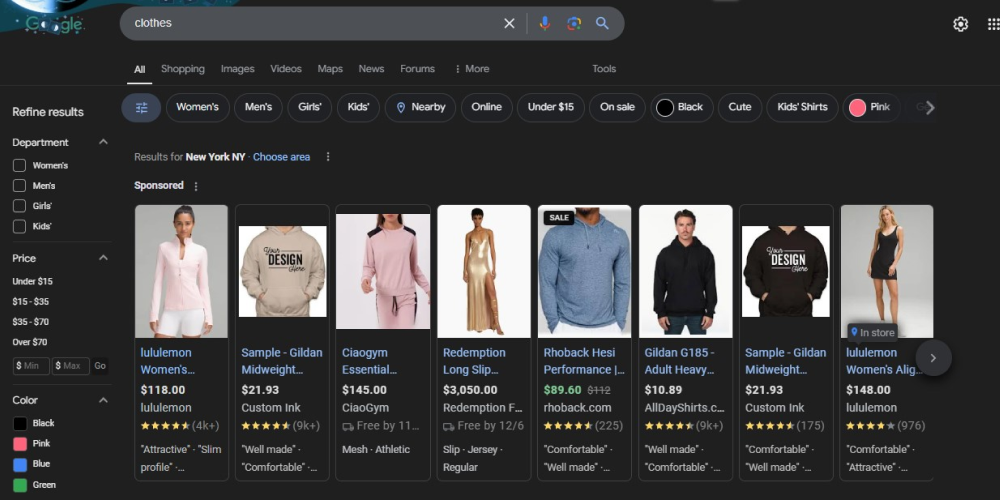Click the magnifying glass search button
The image size is (1000, 500).
(602, 23)
